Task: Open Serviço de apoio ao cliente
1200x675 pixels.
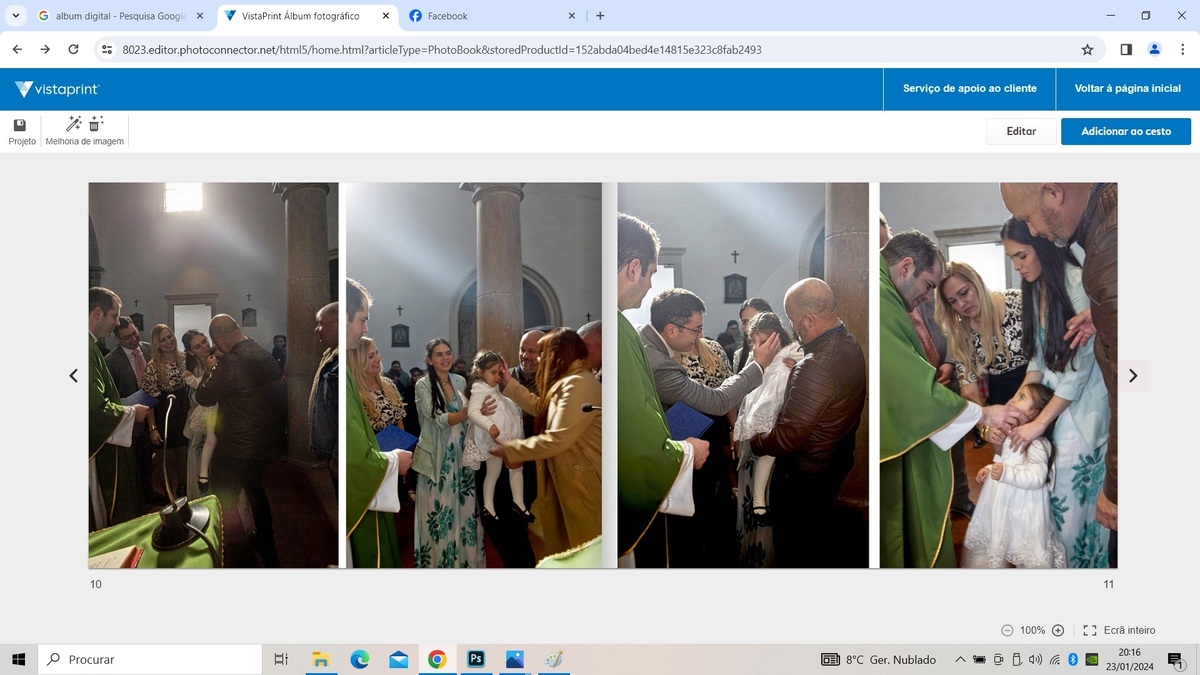Action: pos(969,89)
